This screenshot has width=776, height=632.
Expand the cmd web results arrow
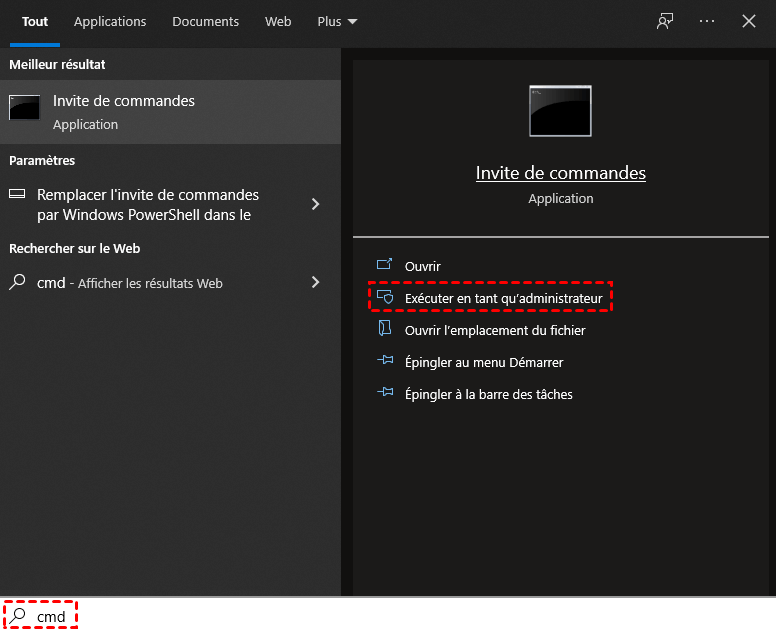pos(316,283)
